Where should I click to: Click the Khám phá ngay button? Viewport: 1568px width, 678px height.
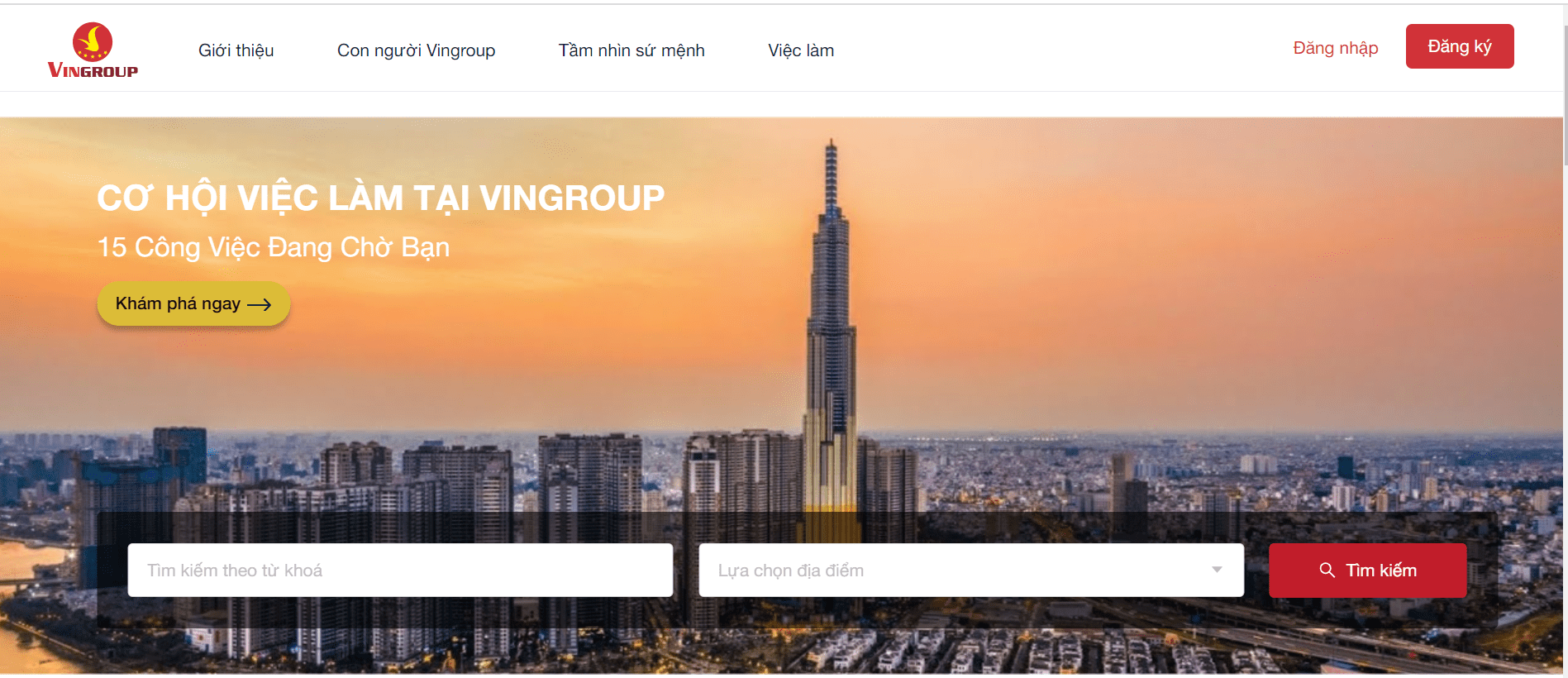(x=193, y=303)
